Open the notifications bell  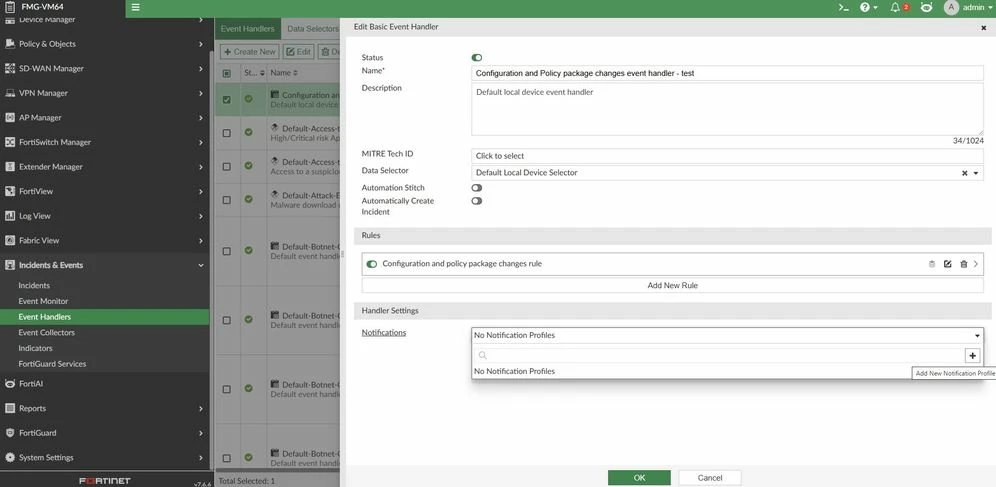pyautogui.click(x=896, y=8)
